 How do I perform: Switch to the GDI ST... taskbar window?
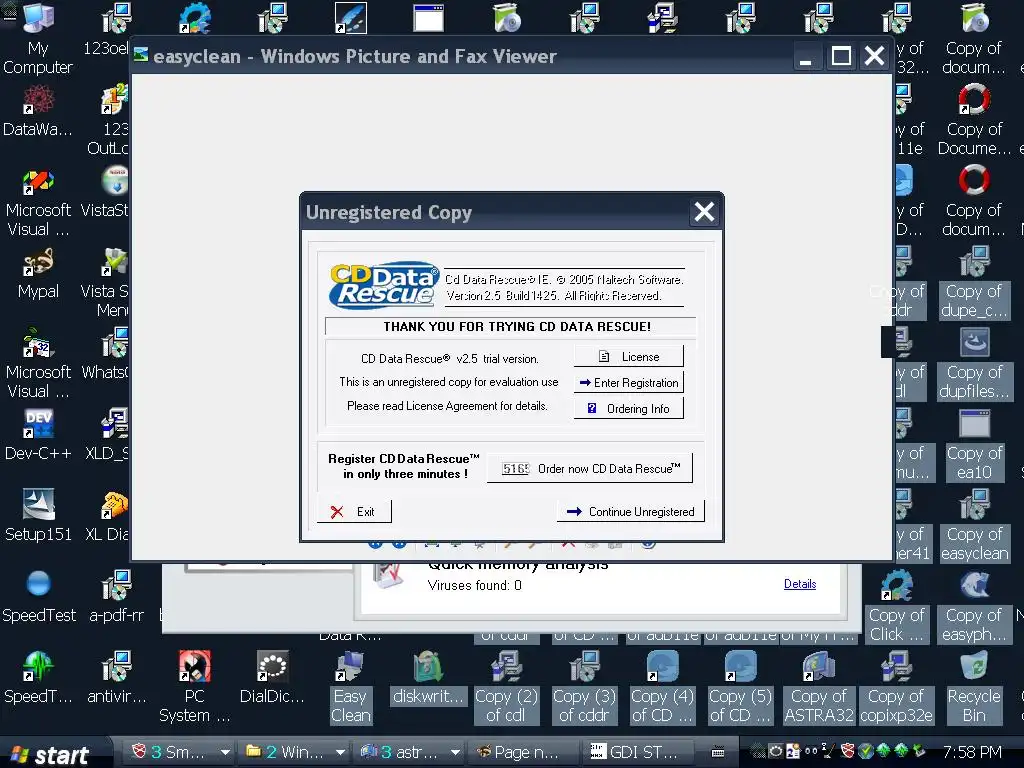point(636,752)
